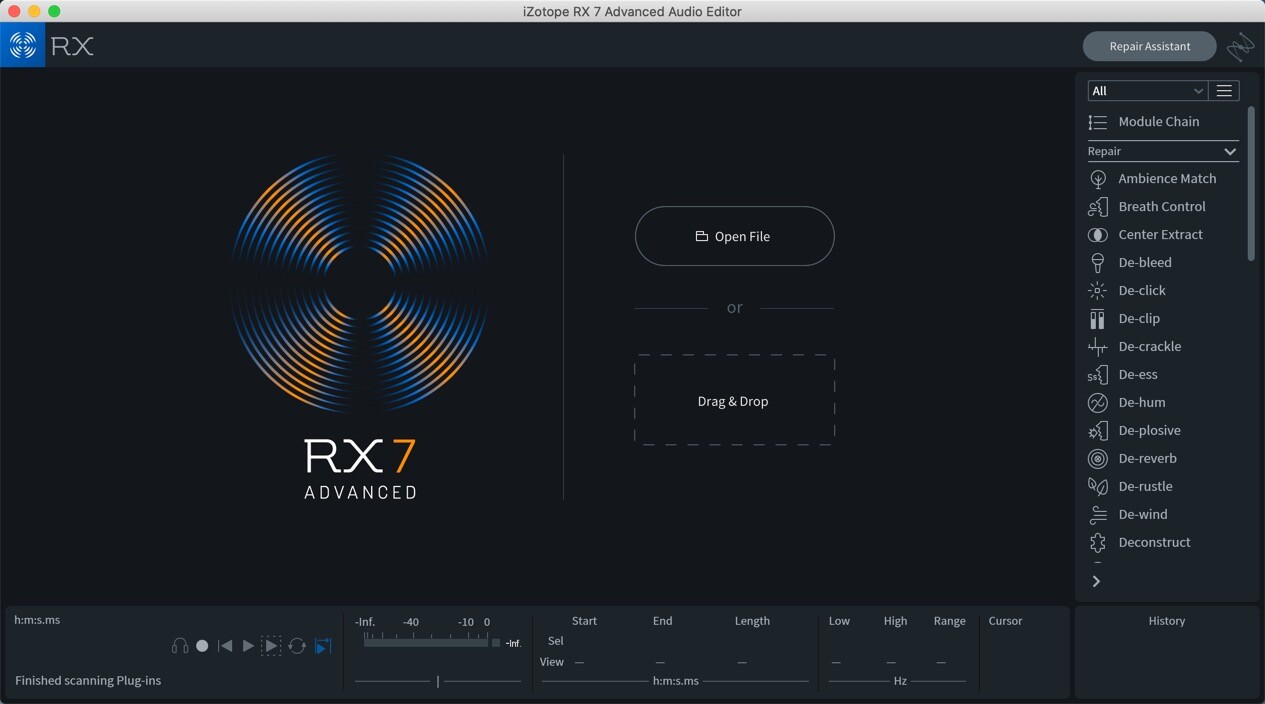Open the All modules filter dropdown

click(x=1146, y=90)
